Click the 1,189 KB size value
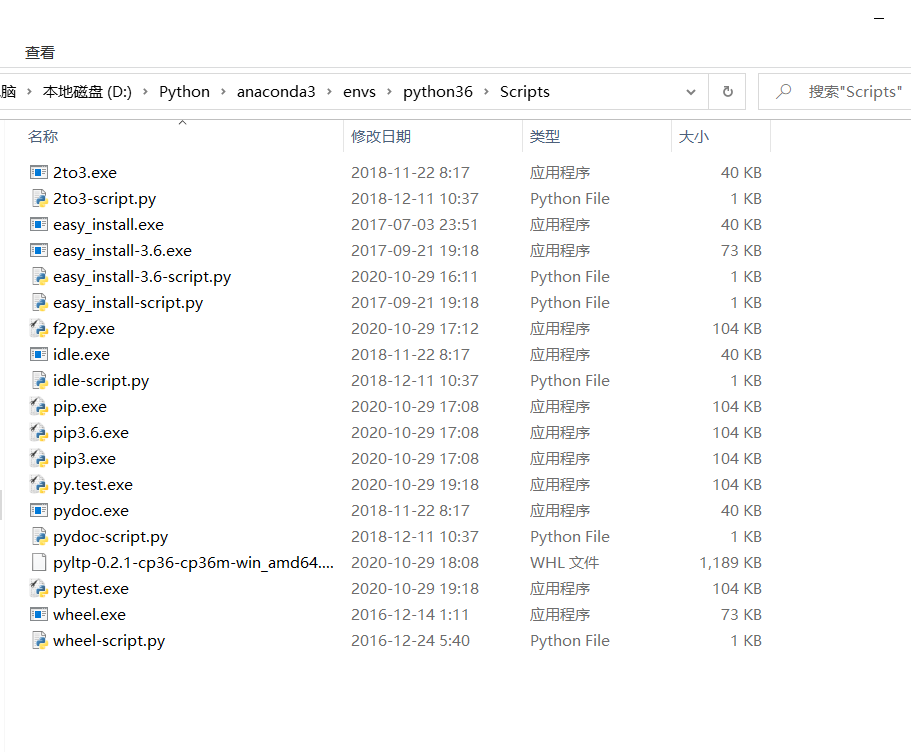 pos(730,563)
